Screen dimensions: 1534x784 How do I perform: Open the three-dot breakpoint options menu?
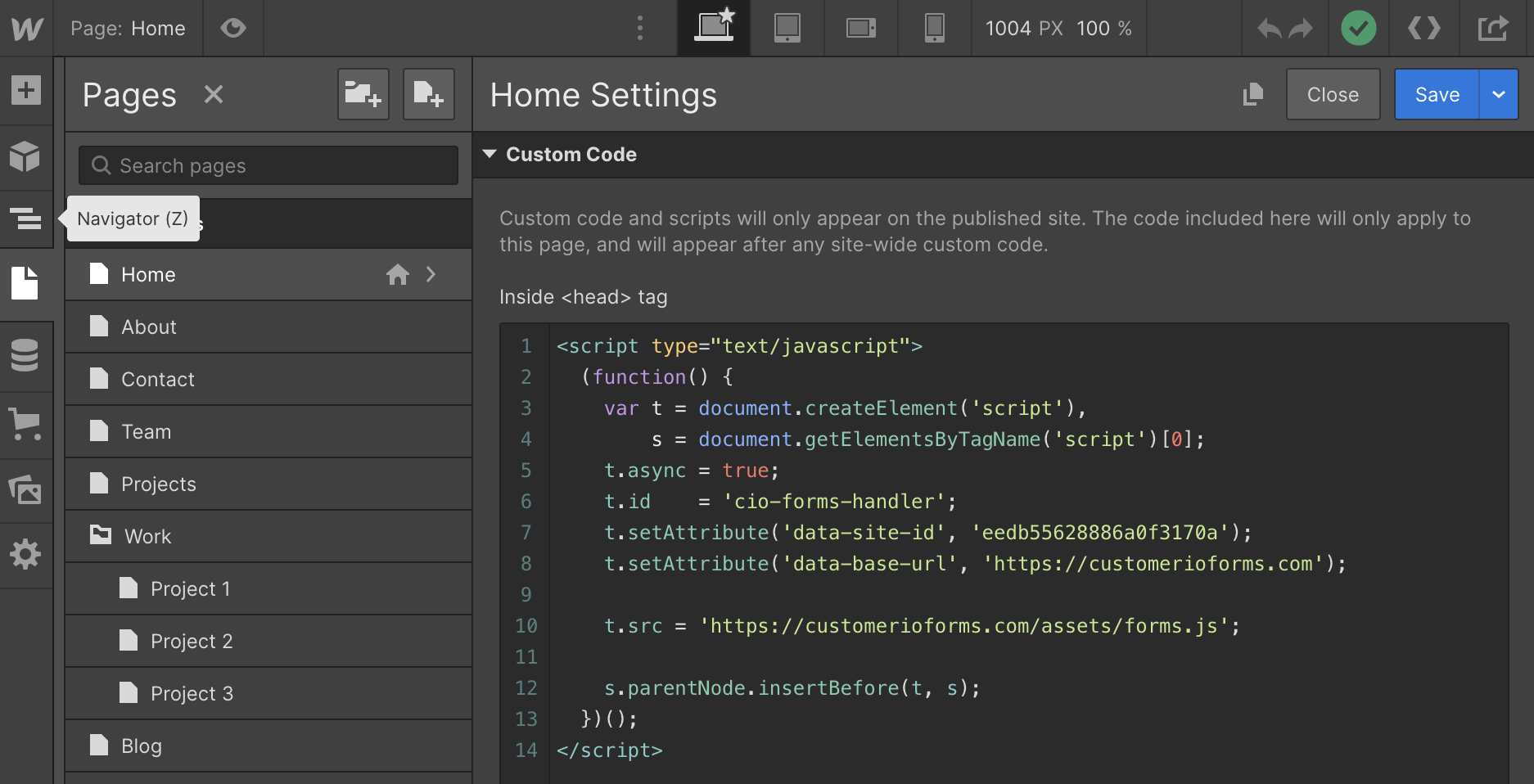[x=640, y=29]
